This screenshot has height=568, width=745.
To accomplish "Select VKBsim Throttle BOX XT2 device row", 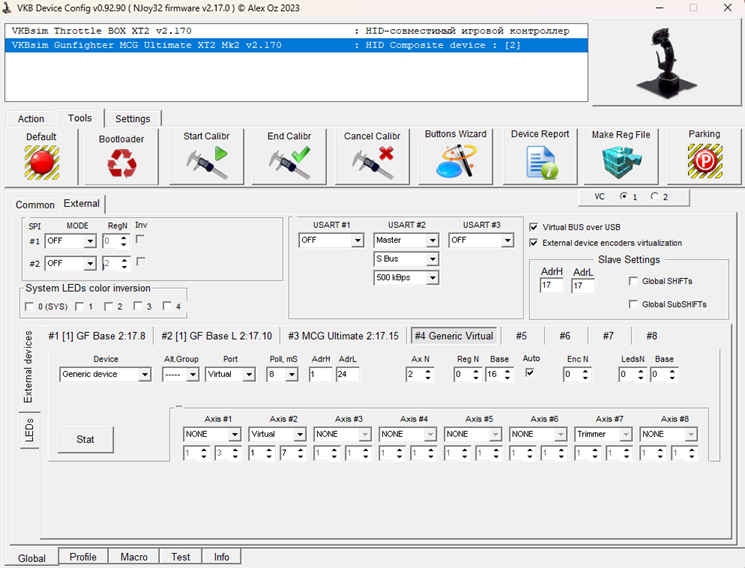I will click(296, 31).
